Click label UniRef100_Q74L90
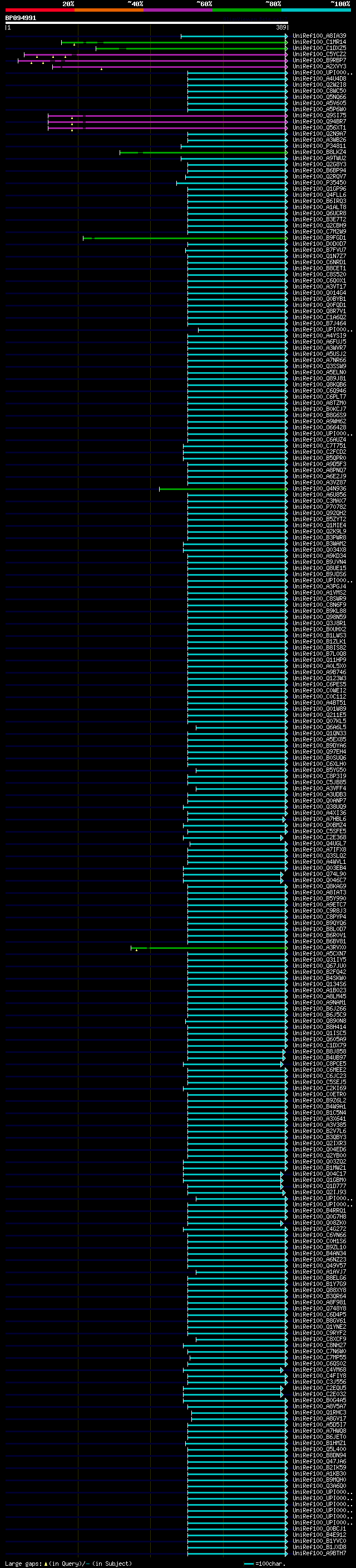The width and height of the screenshot is (356, 1568). [319, 874]
